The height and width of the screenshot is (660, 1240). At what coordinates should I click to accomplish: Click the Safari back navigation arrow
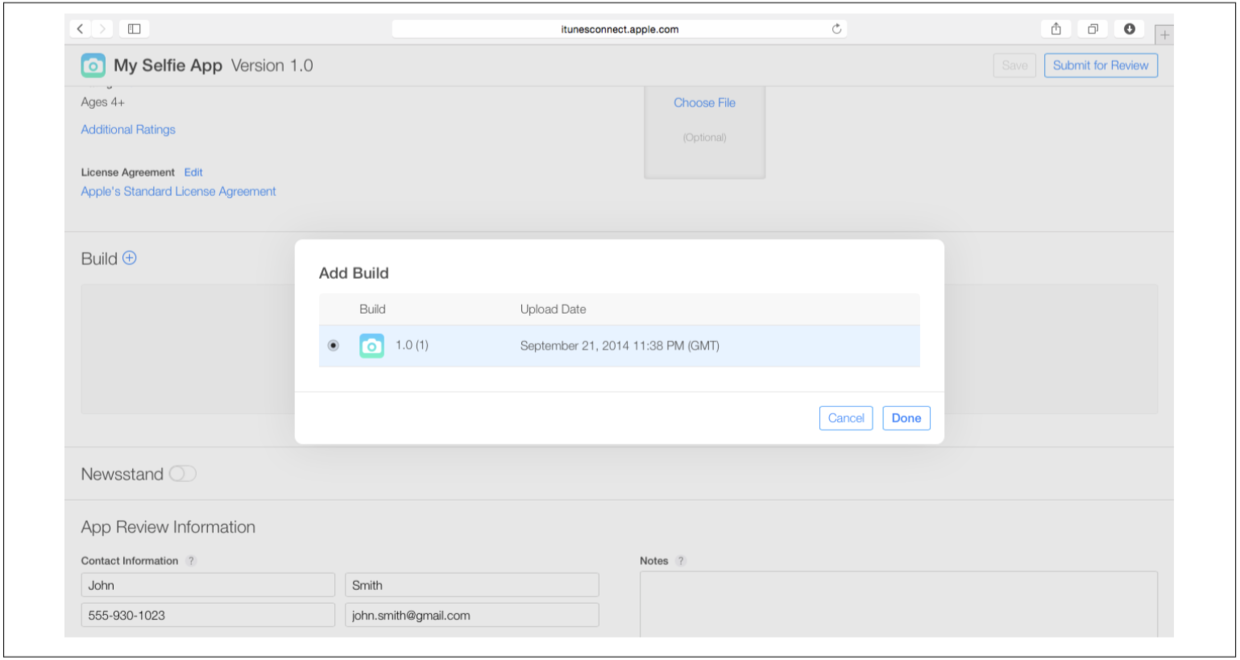81,29
